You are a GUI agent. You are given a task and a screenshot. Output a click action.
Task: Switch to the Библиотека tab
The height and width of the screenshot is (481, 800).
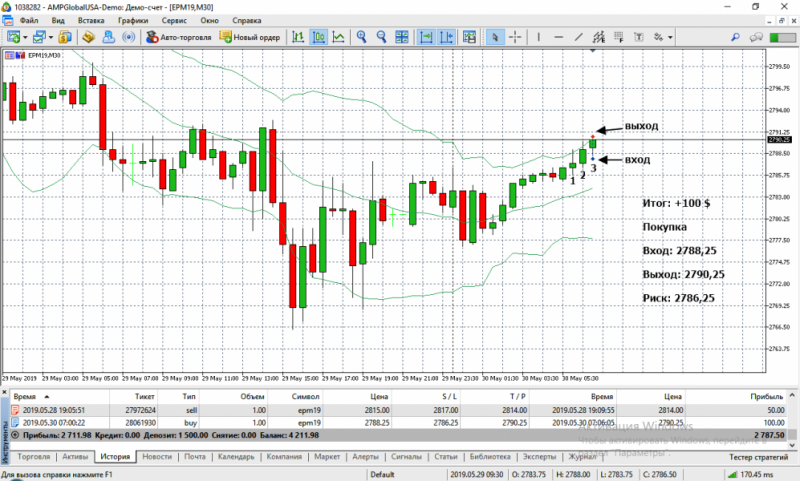pos(490,457)
